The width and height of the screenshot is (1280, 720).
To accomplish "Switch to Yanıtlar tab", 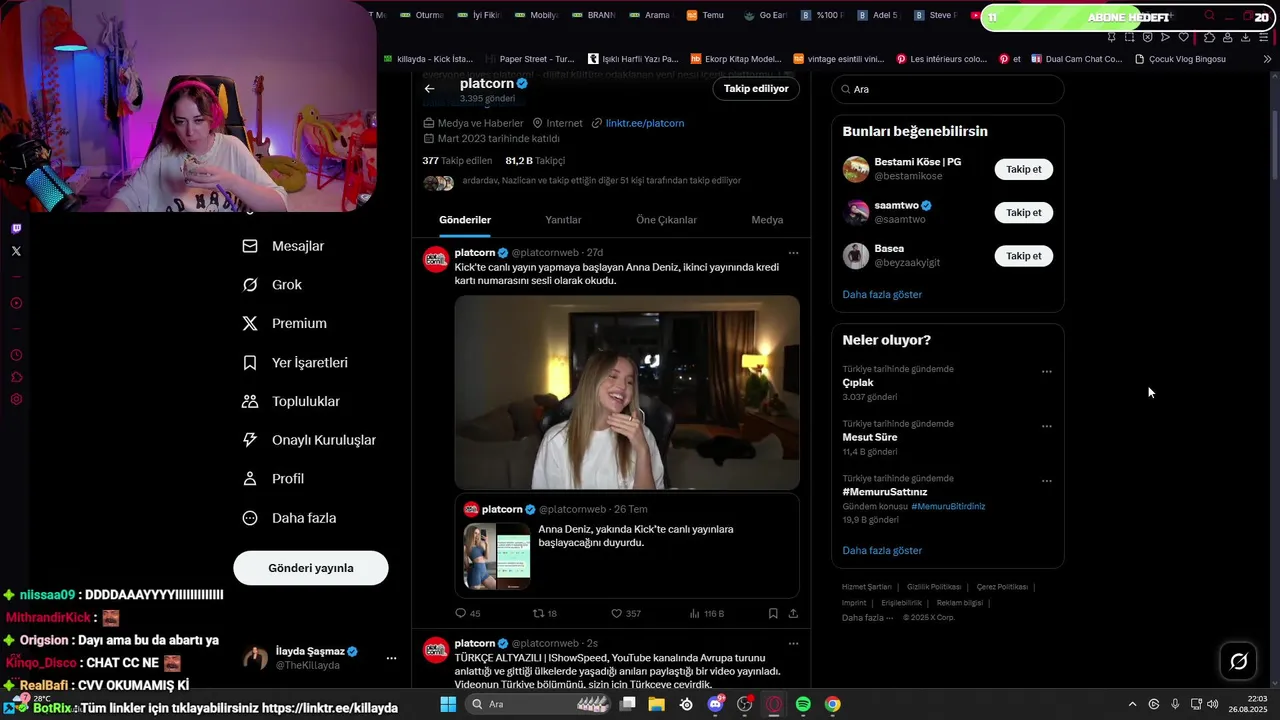I will point(563,220).
